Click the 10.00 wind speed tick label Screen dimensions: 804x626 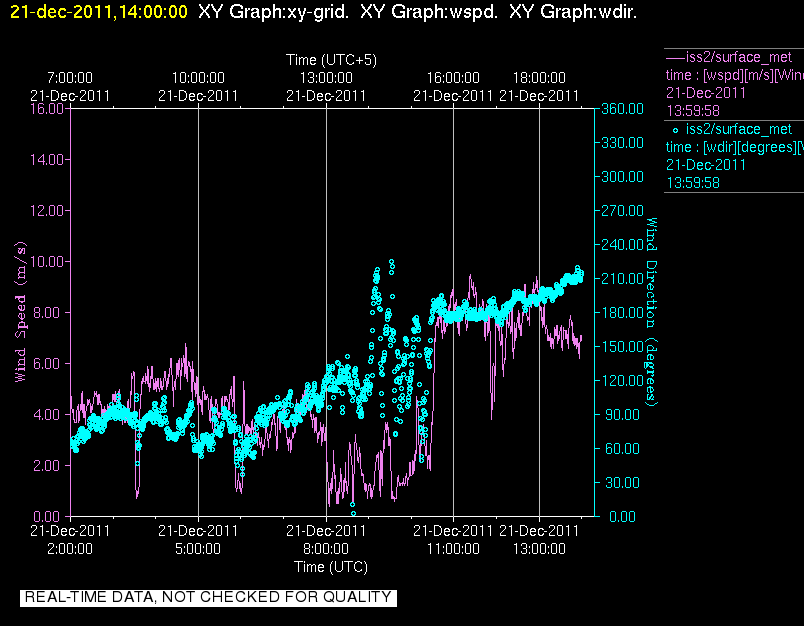coord(47,261)
